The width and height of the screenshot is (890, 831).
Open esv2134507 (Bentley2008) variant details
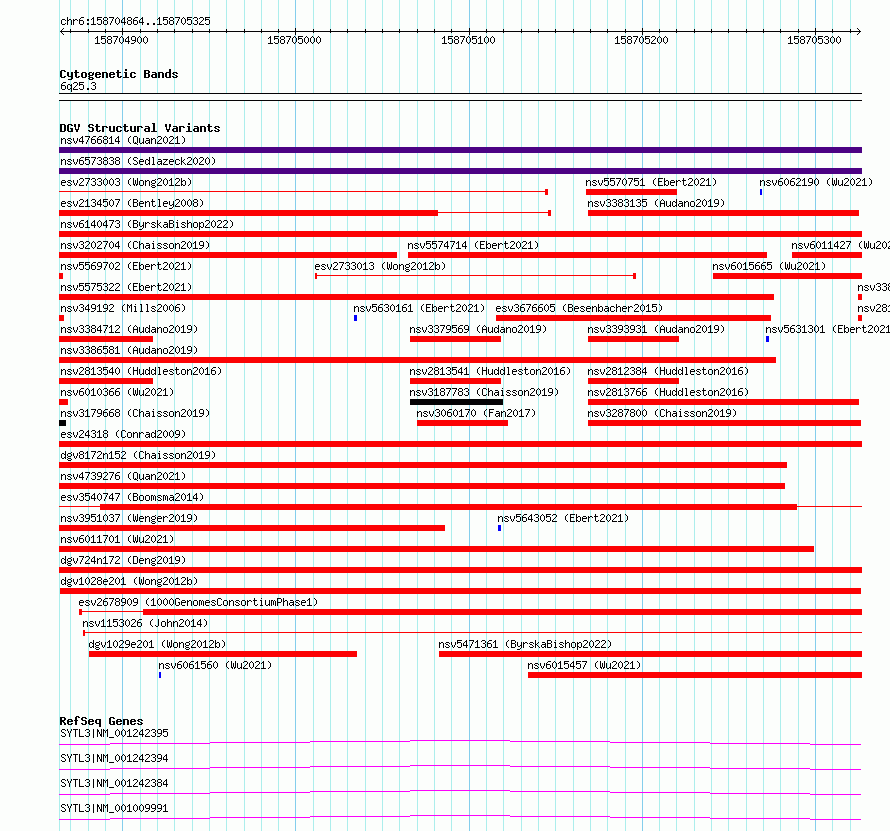point(305,213)
